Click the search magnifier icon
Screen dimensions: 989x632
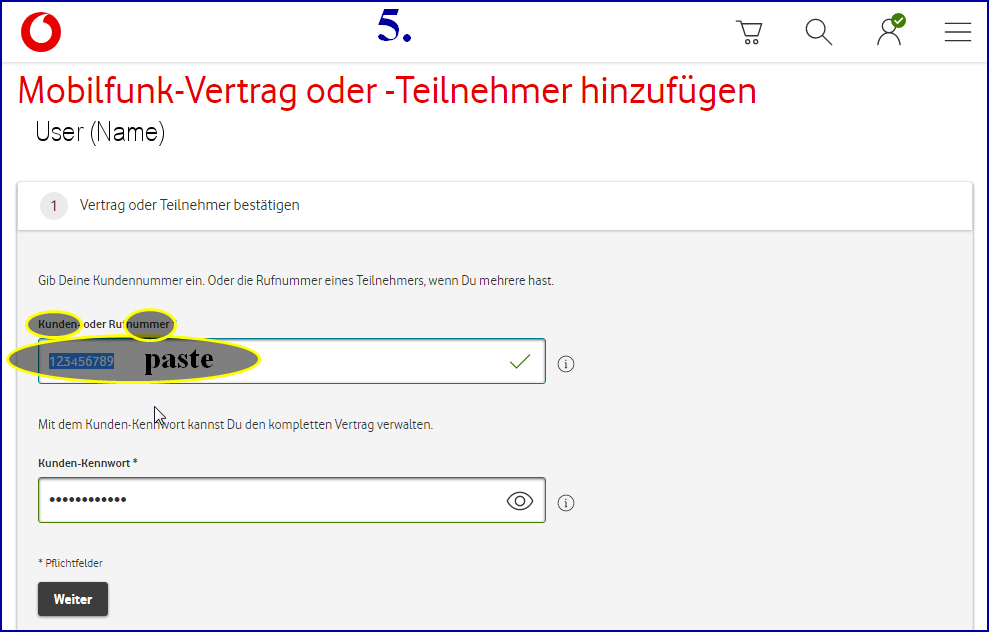click(818, 32)
